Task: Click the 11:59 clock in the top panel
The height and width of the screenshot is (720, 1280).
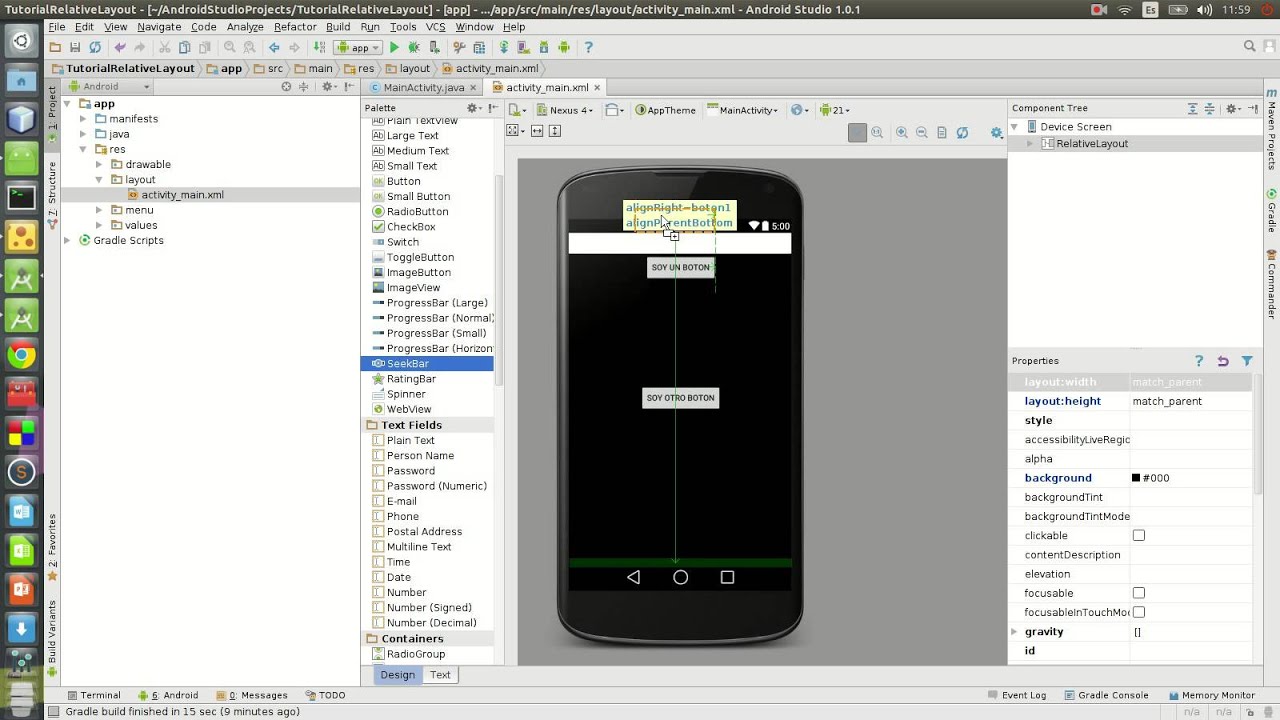Action: [x=1237, y=10]
